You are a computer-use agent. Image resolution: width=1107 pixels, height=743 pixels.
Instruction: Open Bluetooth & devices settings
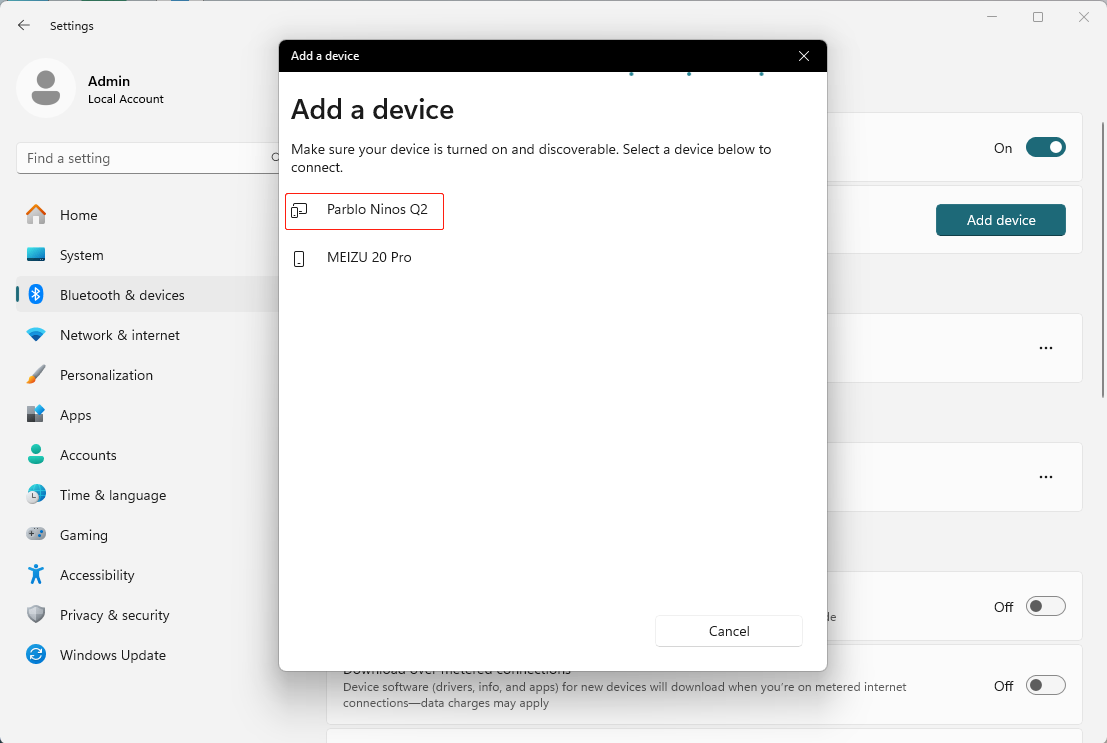pyautogui.click(x=148, y=295)
